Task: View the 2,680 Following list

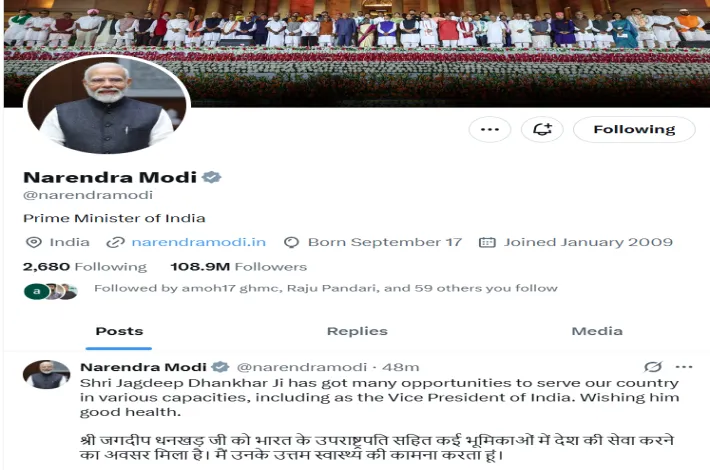Action: (85, 267)
